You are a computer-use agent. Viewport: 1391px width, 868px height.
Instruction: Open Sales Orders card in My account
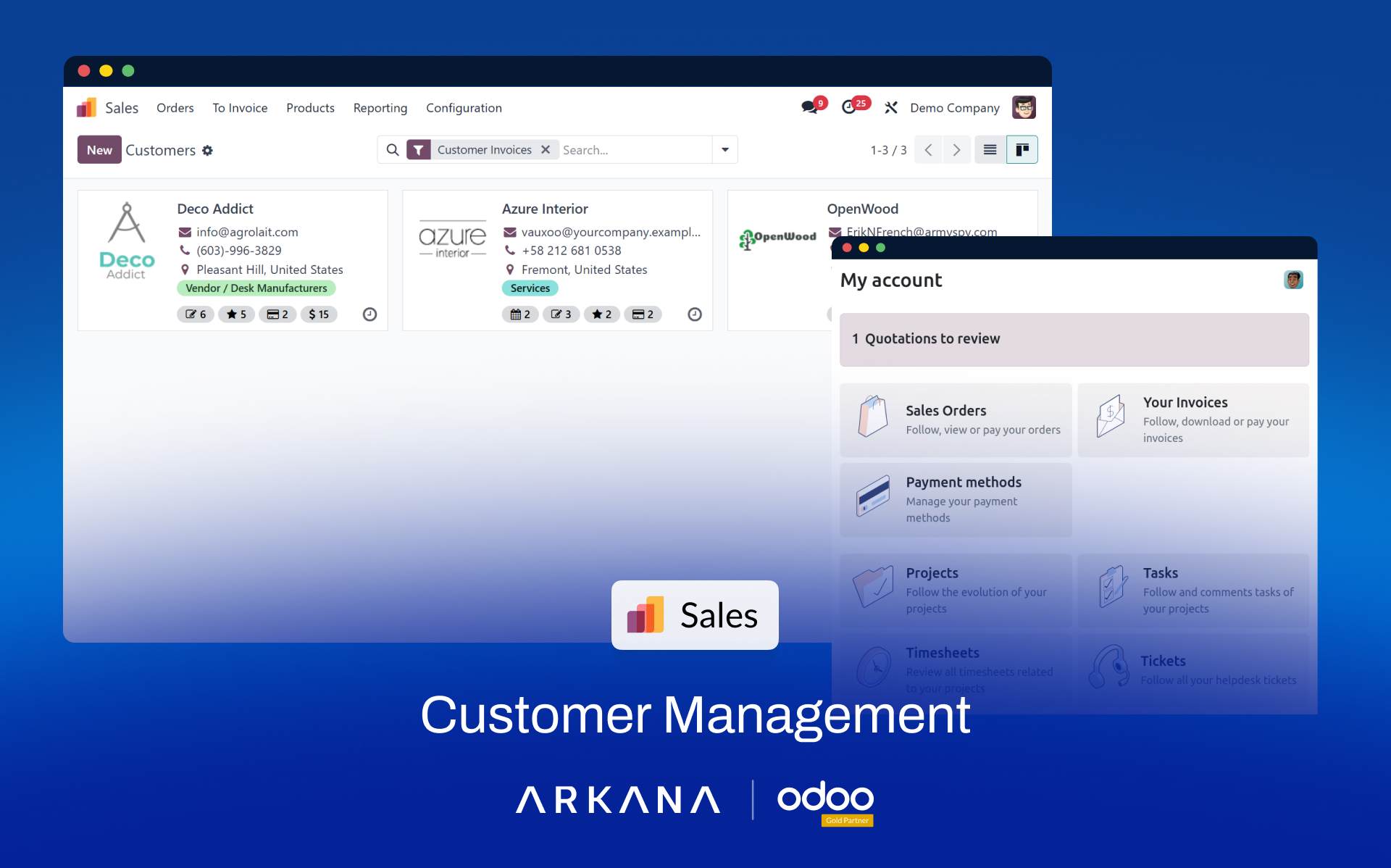coord(956,420)
